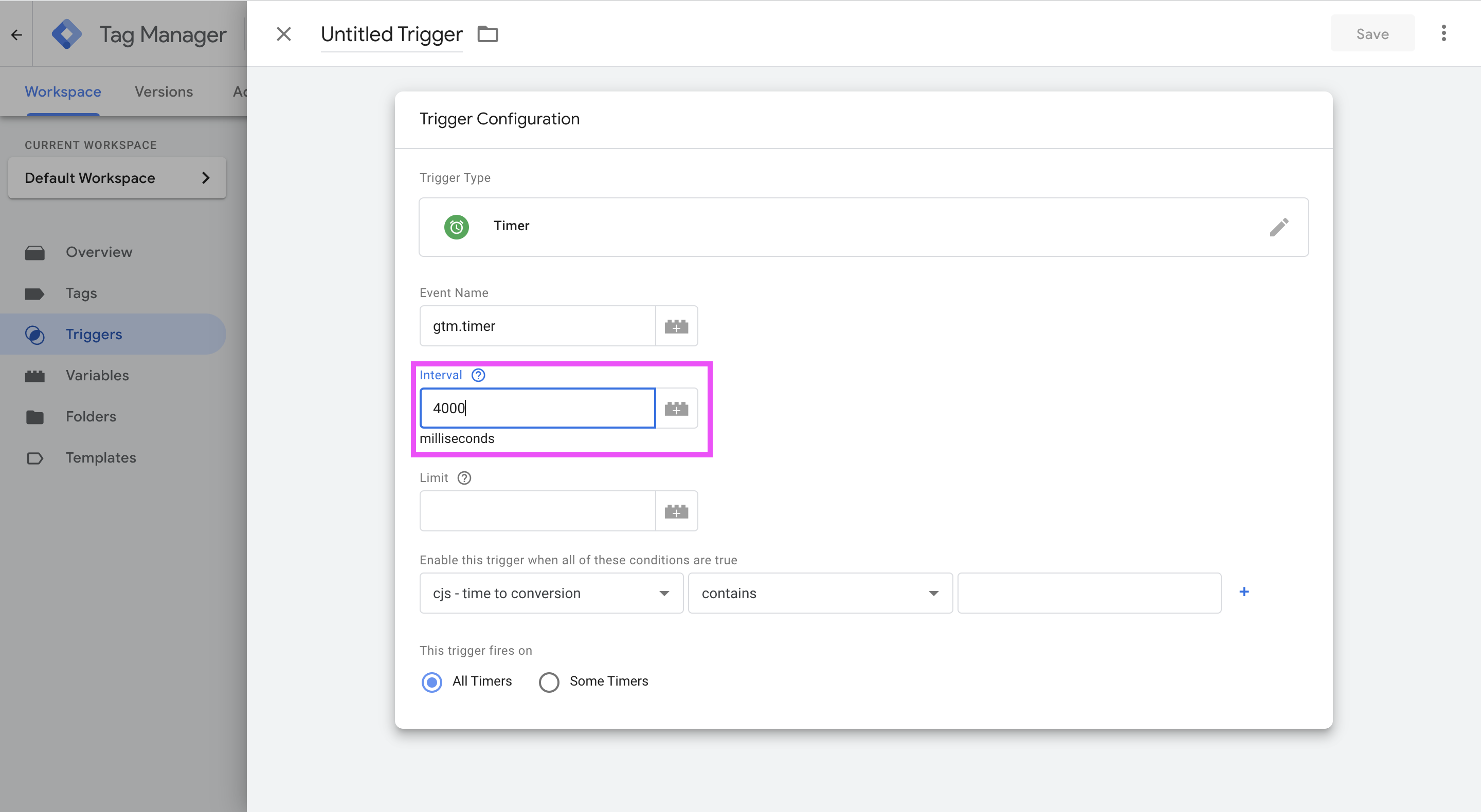Open Variables in the sidebar

[x=97, y=376]
